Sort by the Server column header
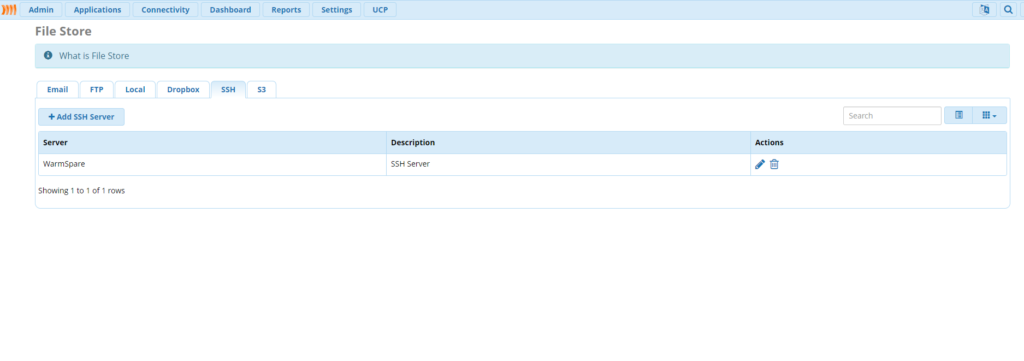This screenshot has width=1024, height=361. point(212,142)
